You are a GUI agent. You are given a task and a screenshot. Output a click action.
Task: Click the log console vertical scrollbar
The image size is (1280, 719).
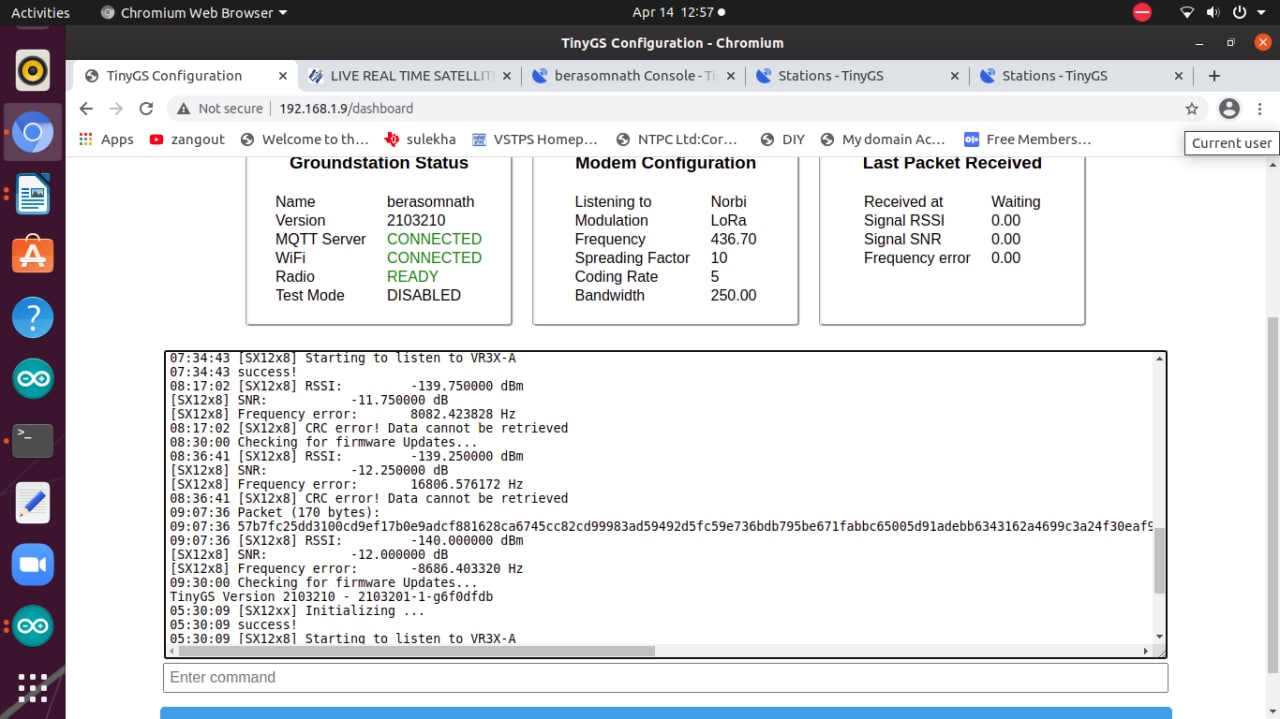point(1159,560)
